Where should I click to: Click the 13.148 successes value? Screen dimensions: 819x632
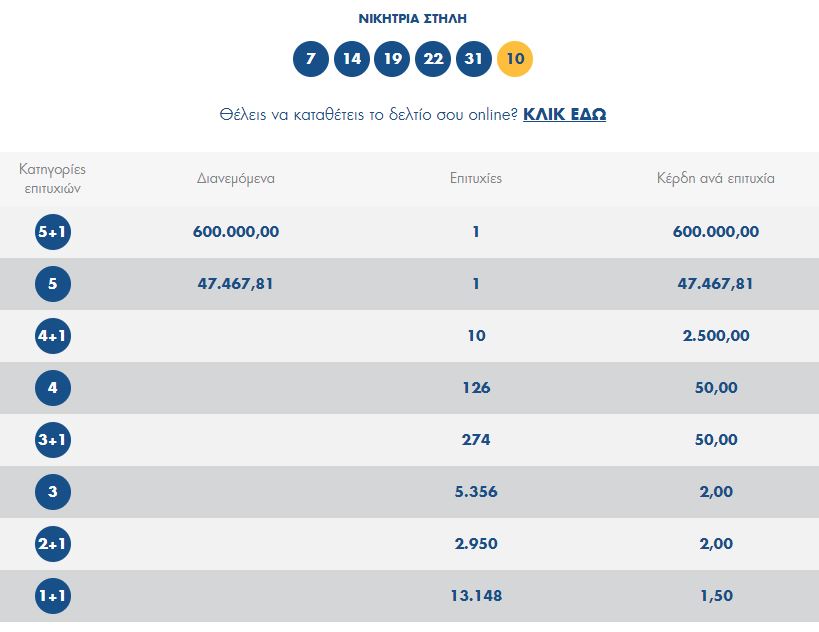pyautogui.click(x=476, y=595)
